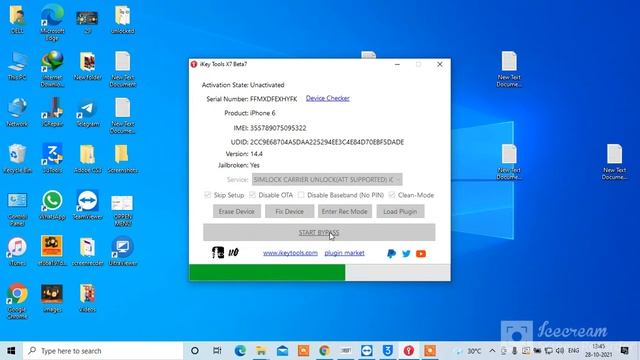Screen dimensions: 640x360
Task: Open the notification center icon
Action: [624, 351]
